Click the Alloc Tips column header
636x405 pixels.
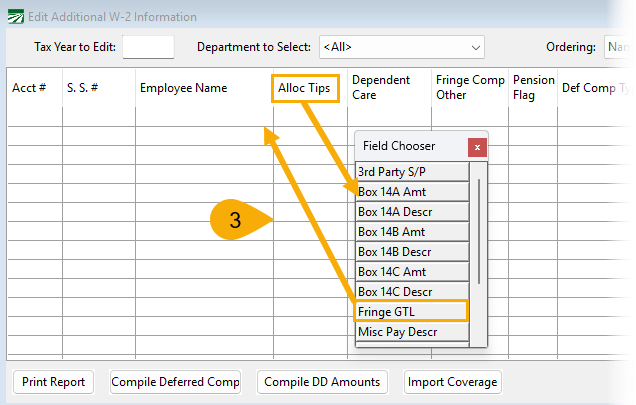click(x=306, y=88)
